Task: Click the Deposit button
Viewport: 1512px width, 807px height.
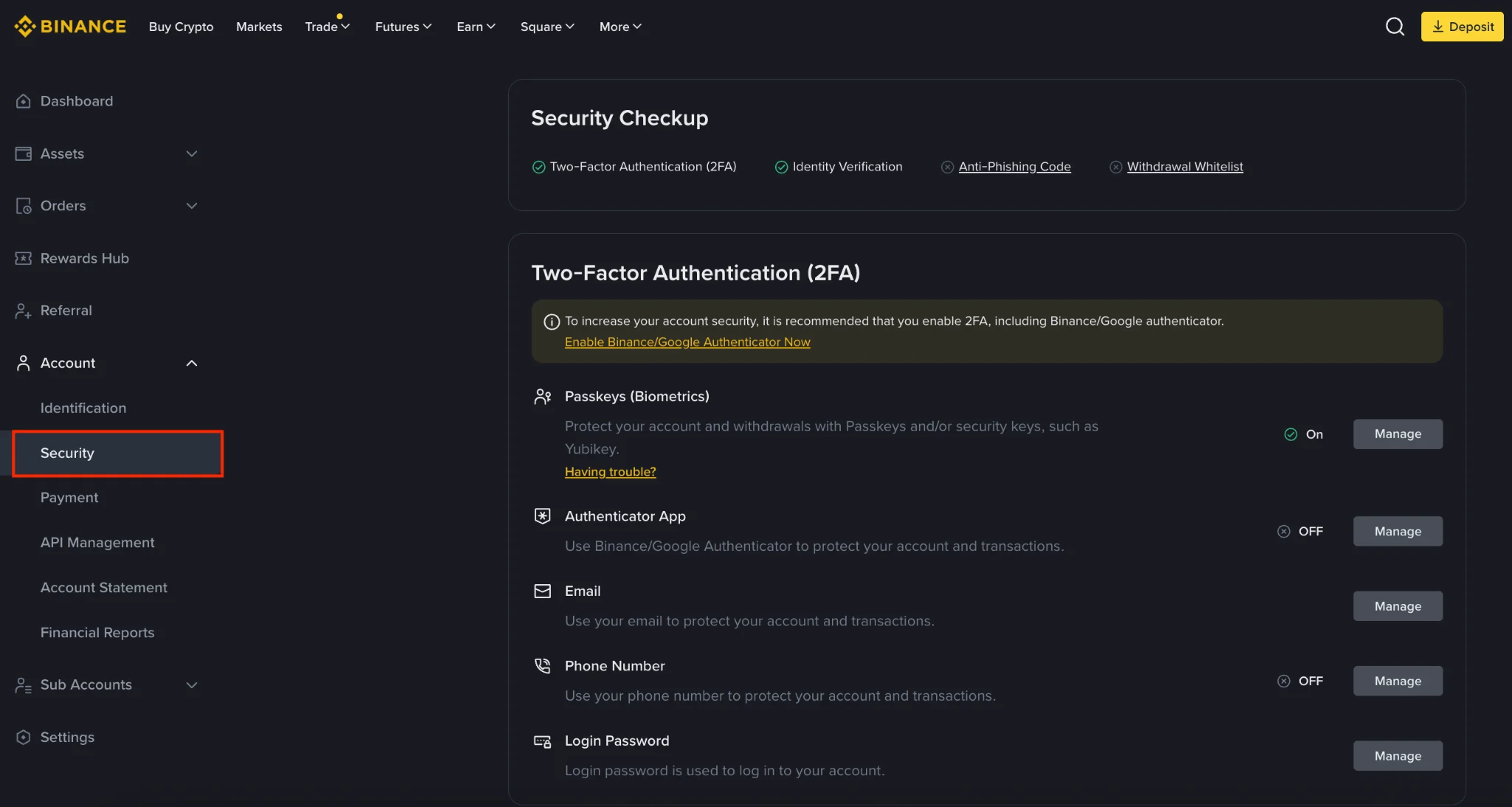Action: 1462,27
